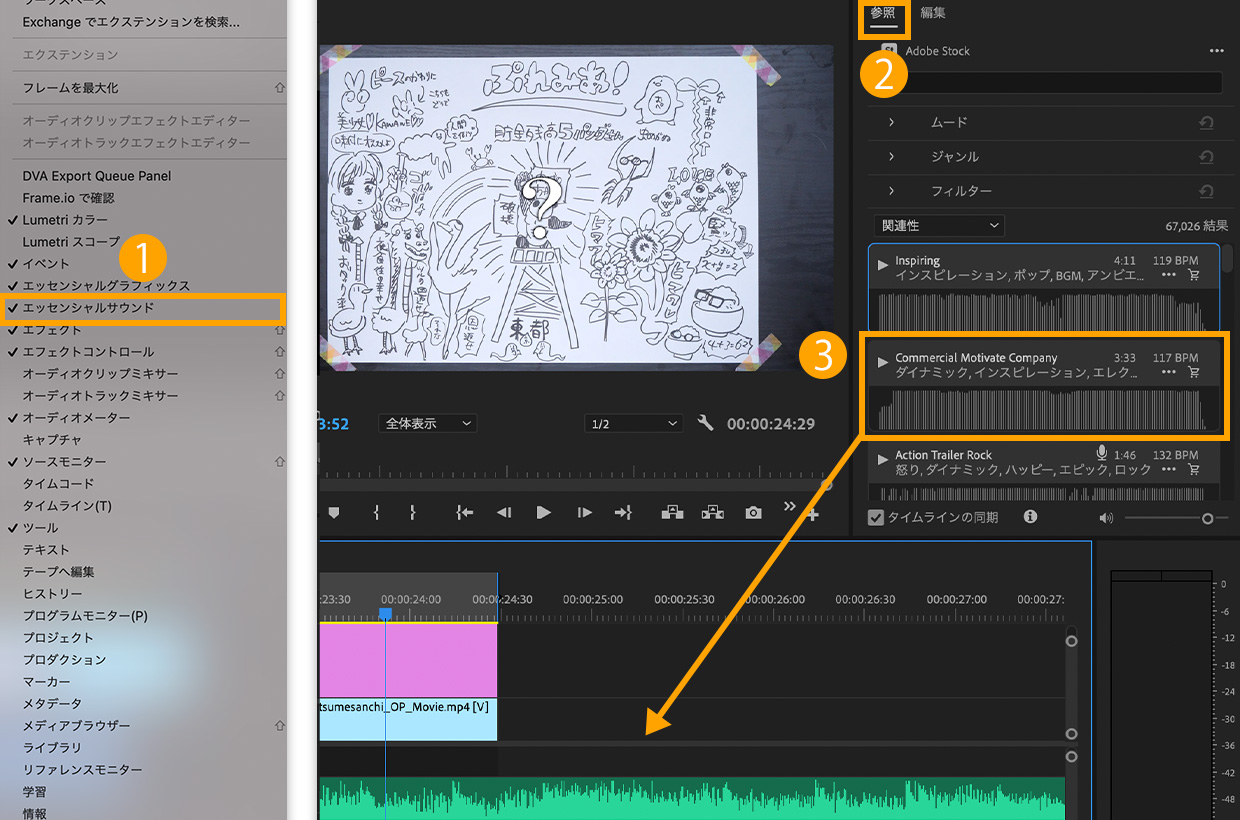Open 関連性 sort order dropdown
Screen dimensions: 1240x820
[939, 226]
